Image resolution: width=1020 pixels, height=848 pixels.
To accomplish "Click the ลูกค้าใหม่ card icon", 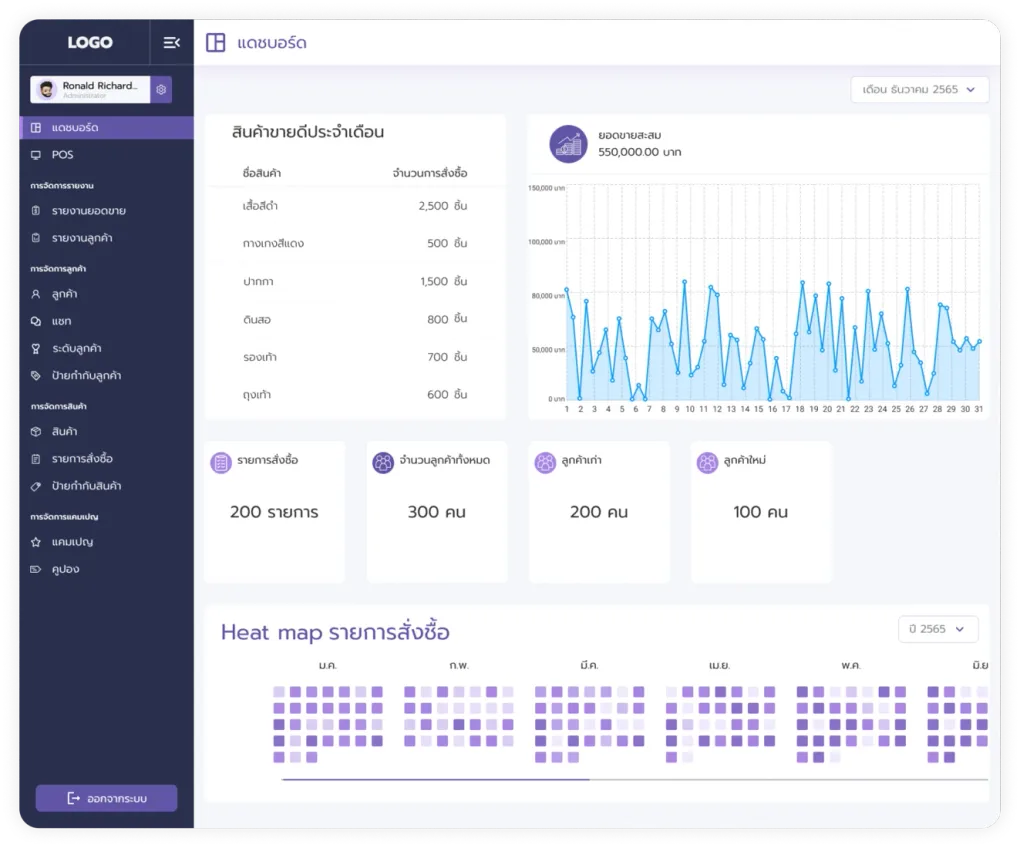I will [707, 462].
